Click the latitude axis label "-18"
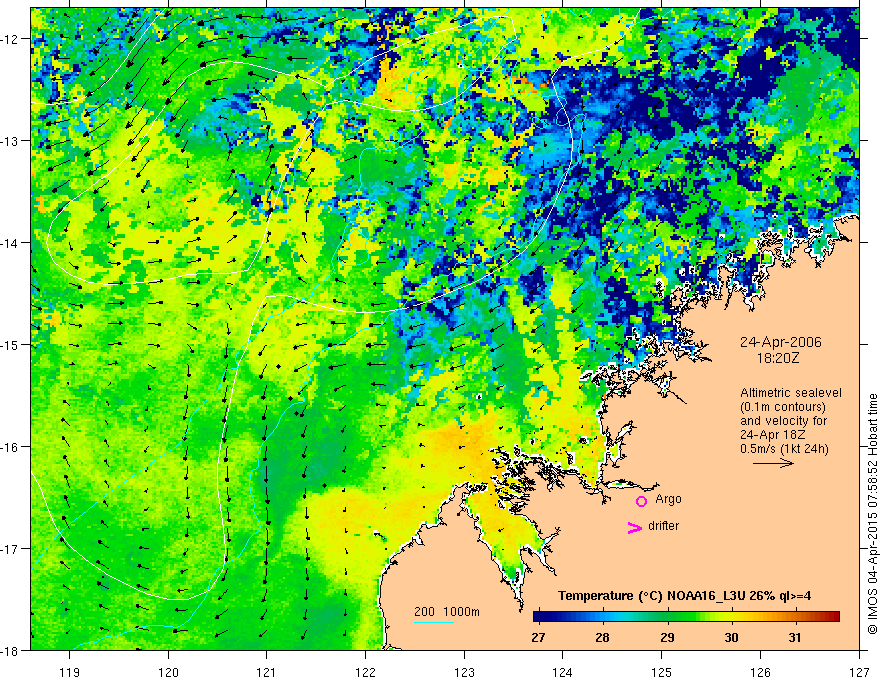This screenshot has width=880, height=680. [x=10, y=651]
